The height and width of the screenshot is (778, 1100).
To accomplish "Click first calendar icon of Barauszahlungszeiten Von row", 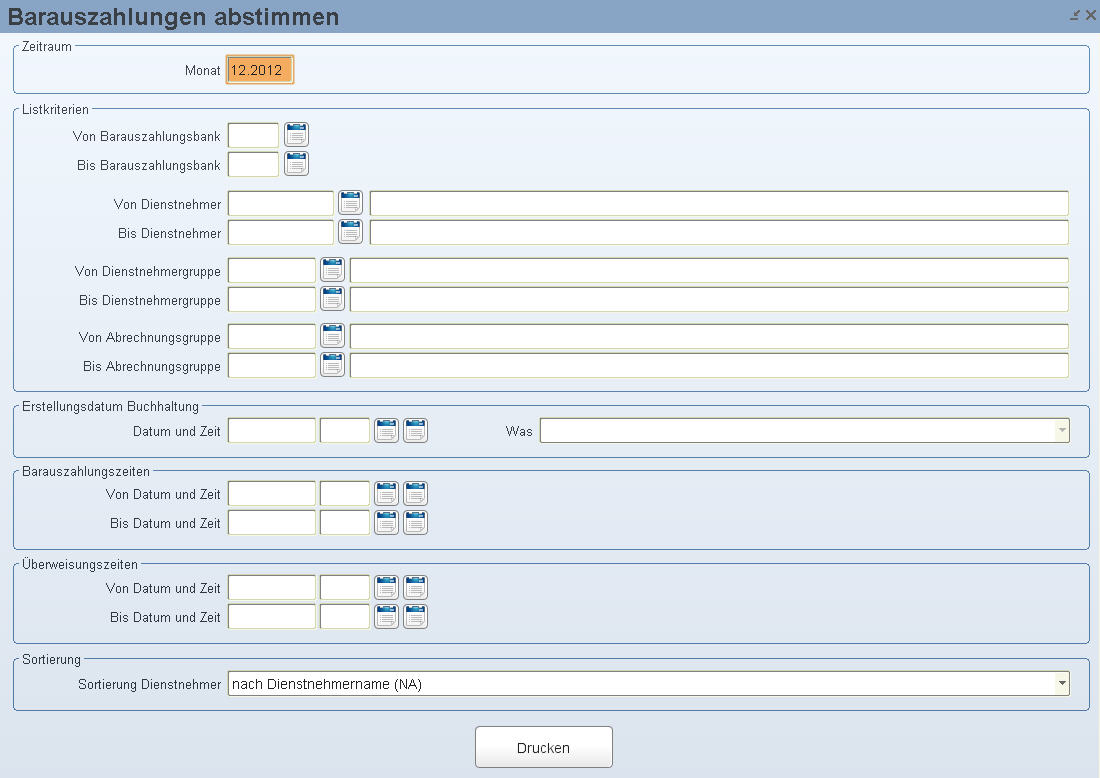I will (387, 493).
